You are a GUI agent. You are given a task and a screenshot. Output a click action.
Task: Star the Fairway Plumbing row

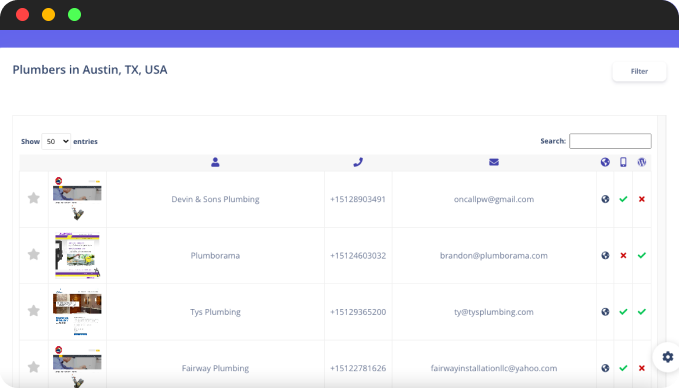coord(34,367)
